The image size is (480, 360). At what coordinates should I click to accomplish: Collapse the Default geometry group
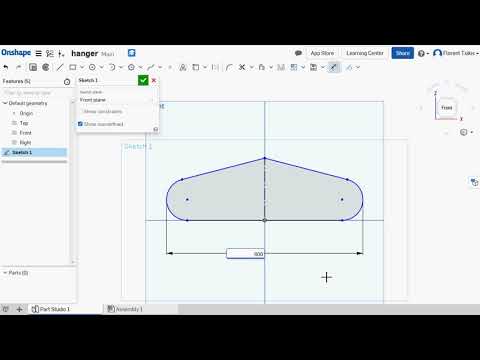tap(5, 103)
